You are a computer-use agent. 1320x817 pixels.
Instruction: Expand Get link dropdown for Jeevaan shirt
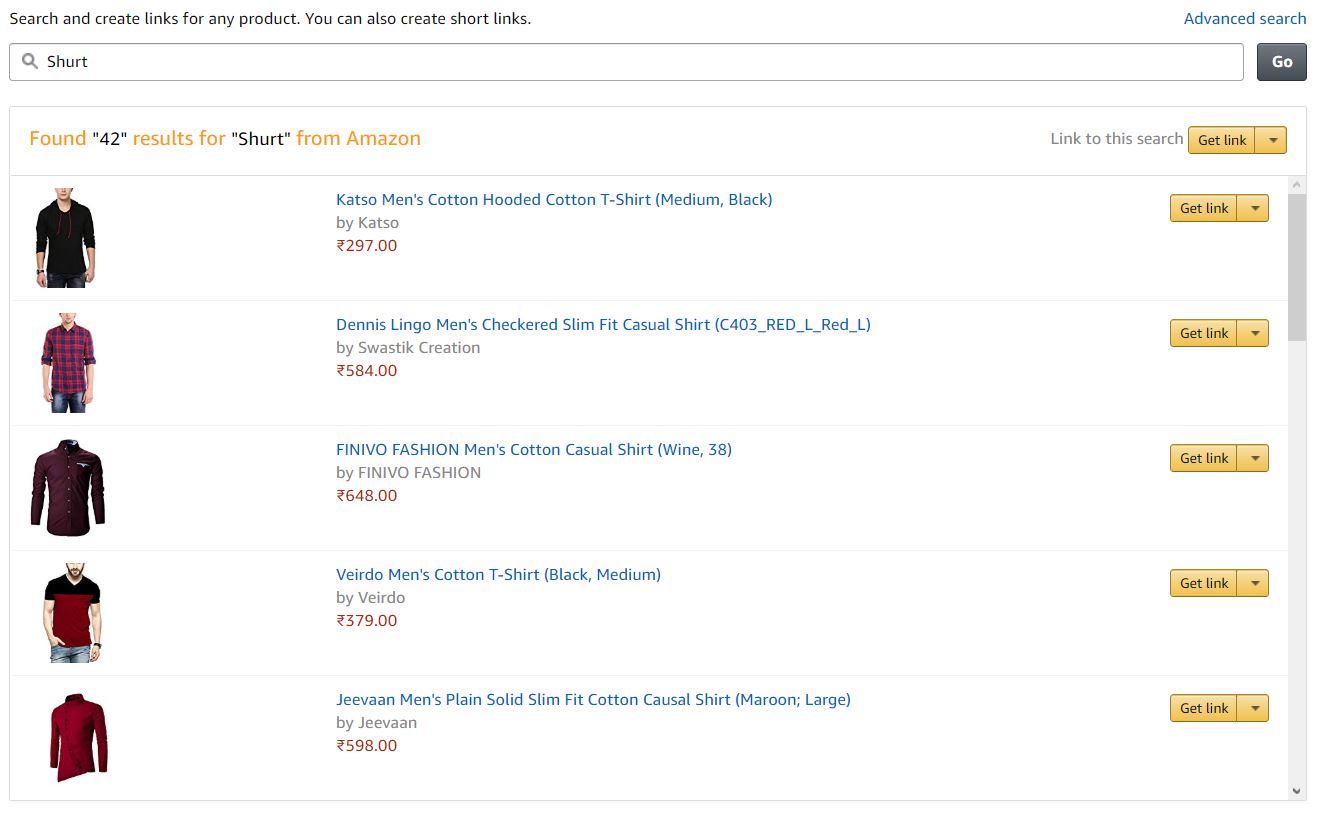pos(1254,708)
